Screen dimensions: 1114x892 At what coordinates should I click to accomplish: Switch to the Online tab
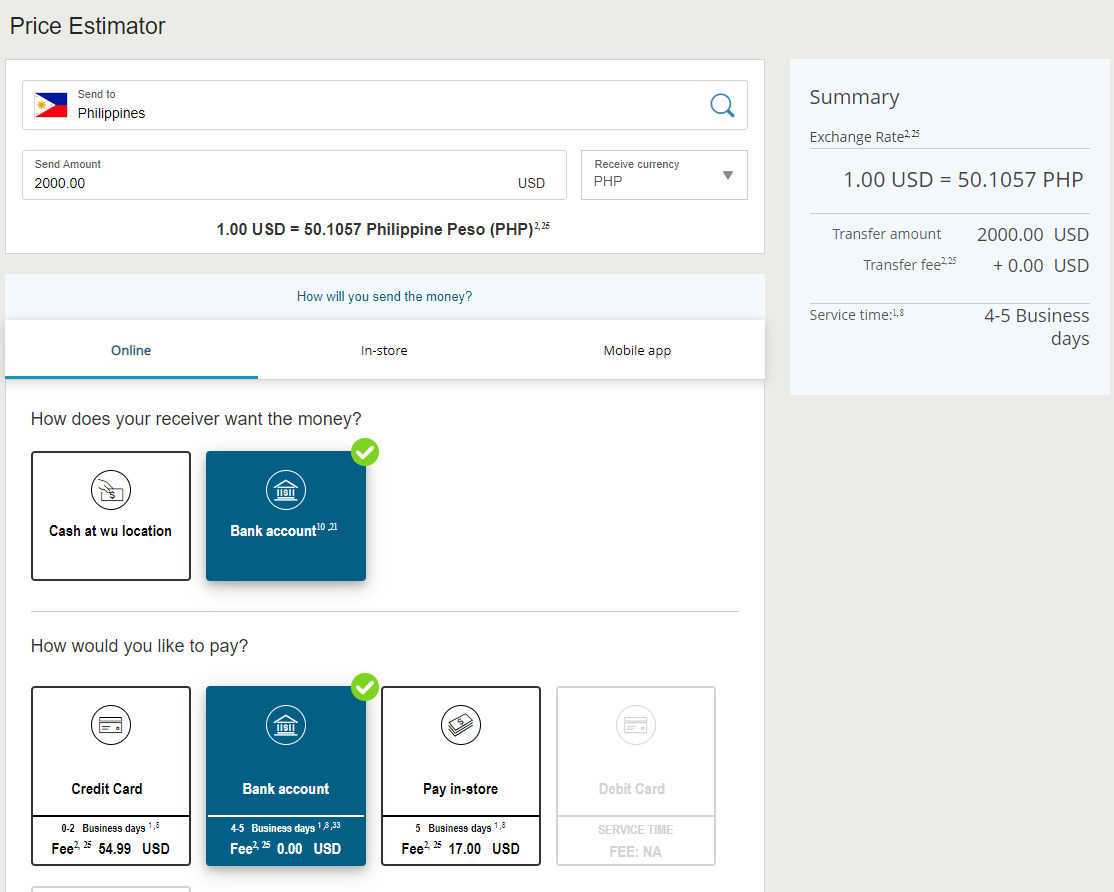[x=131, y=350]
